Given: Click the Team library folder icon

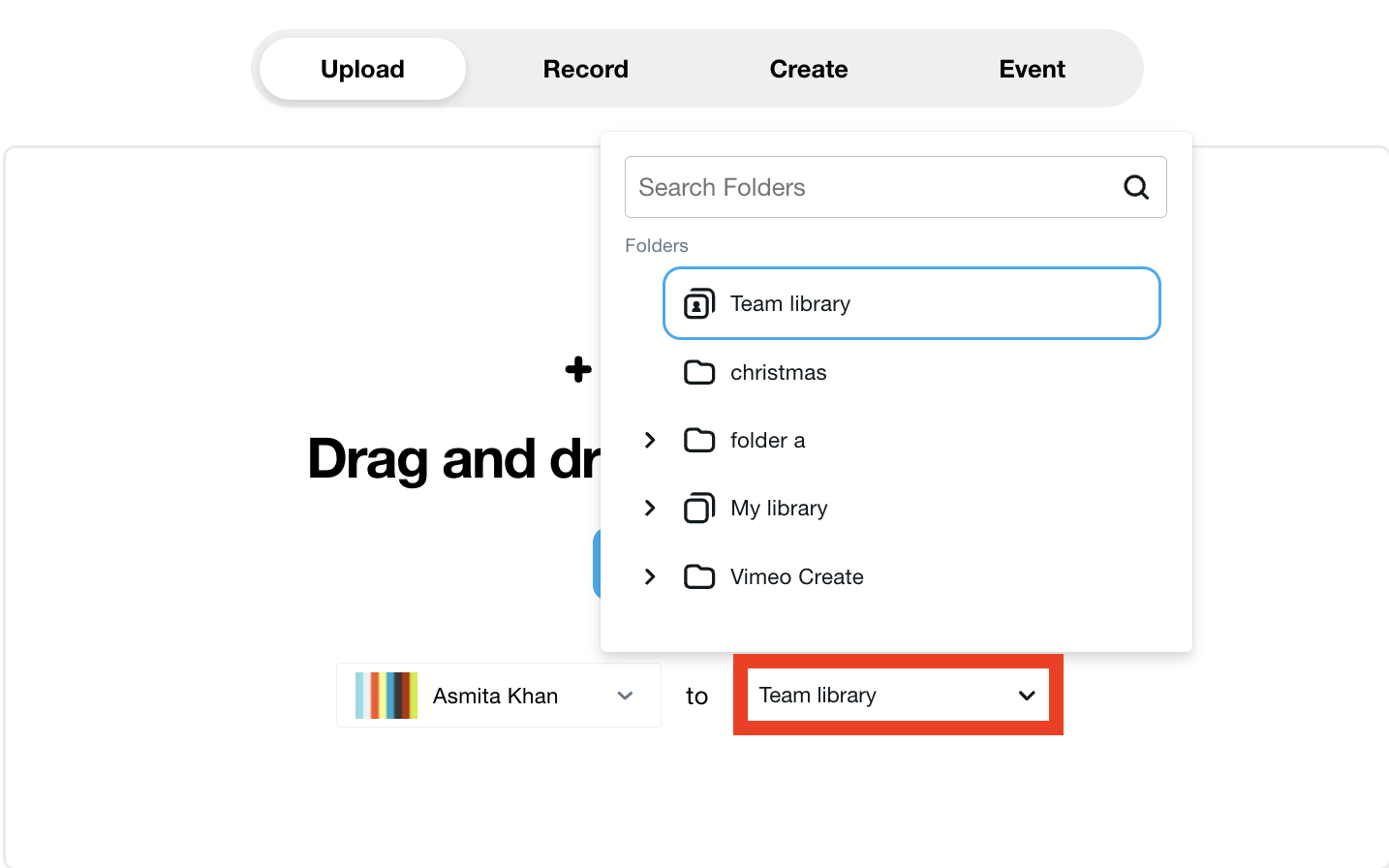Looking at the screenshot, I should coord(698,304).
